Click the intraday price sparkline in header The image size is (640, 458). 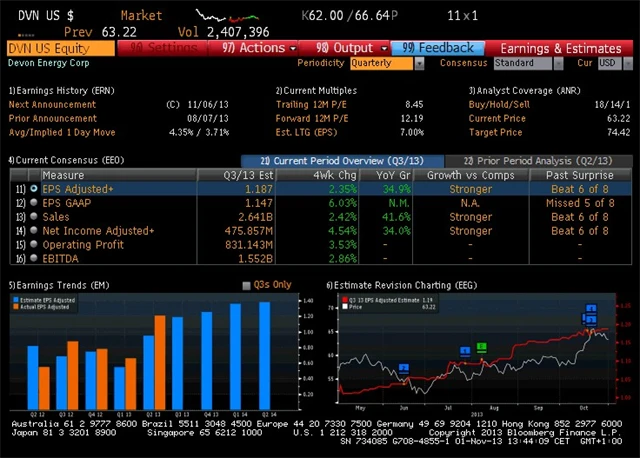click(227, 16)
